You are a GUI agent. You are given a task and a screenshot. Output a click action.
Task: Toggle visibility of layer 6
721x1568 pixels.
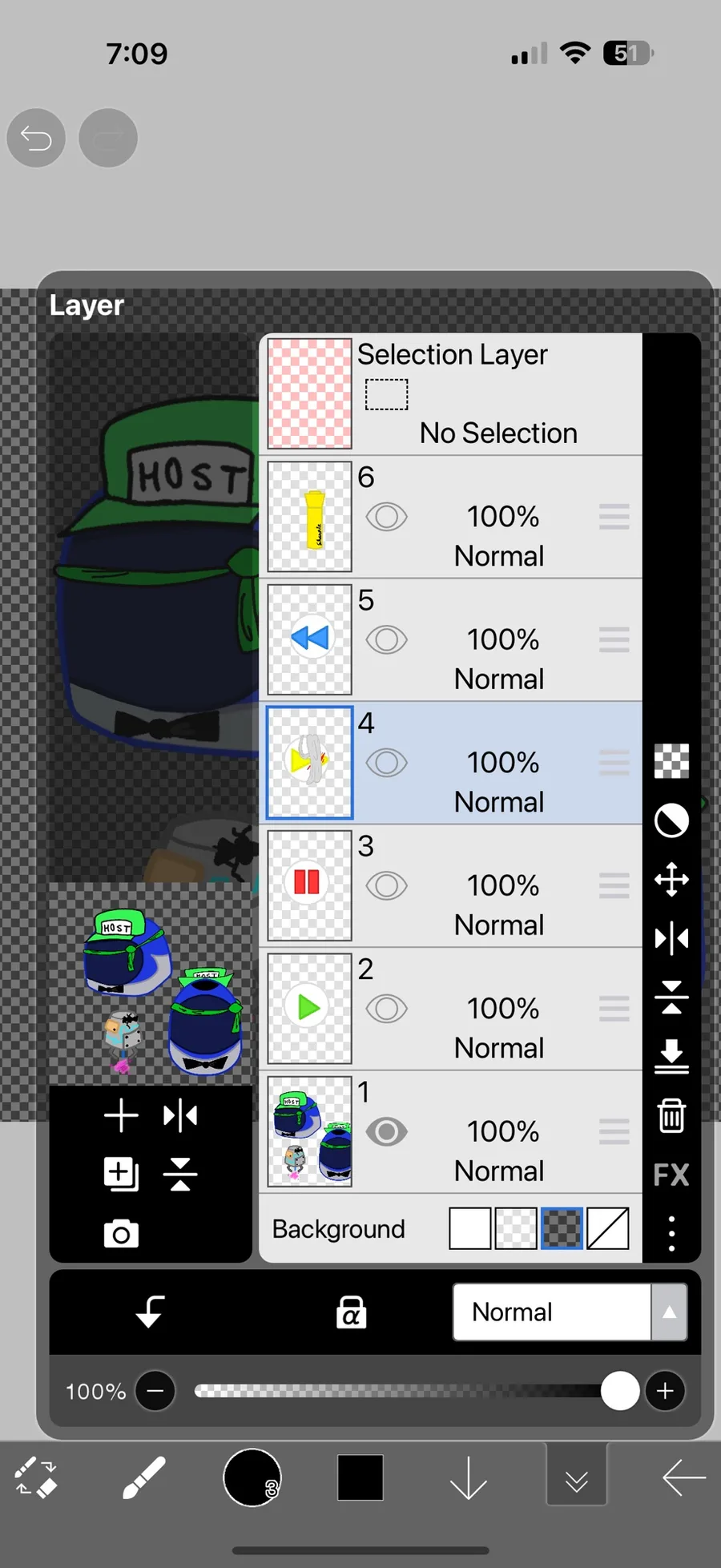pyautogui.click(x=387, y=517)
